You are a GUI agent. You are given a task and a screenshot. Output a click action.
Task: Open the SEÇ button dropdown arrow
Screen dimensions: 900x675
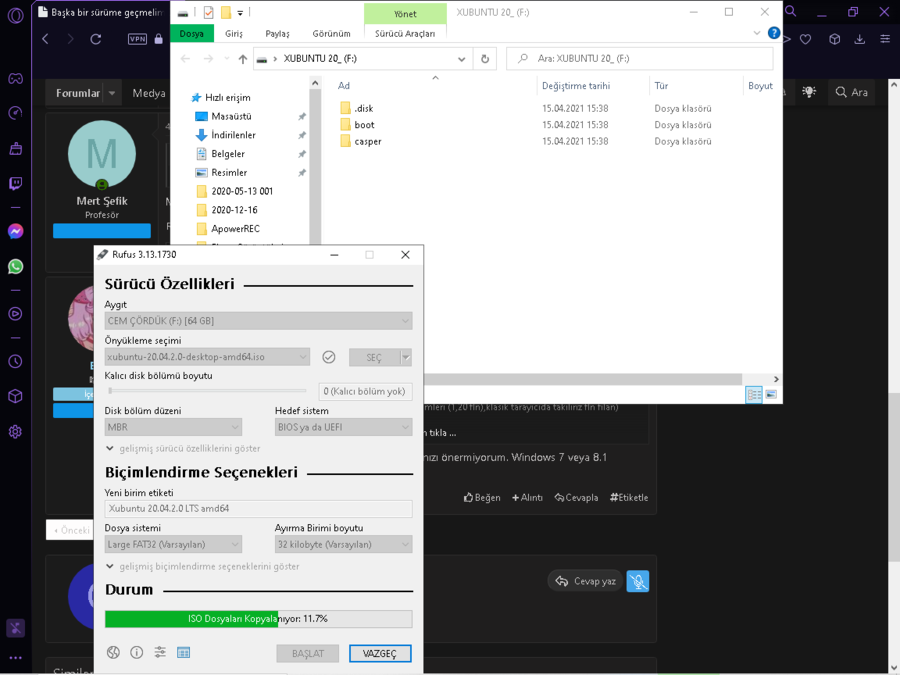(406, 358)
